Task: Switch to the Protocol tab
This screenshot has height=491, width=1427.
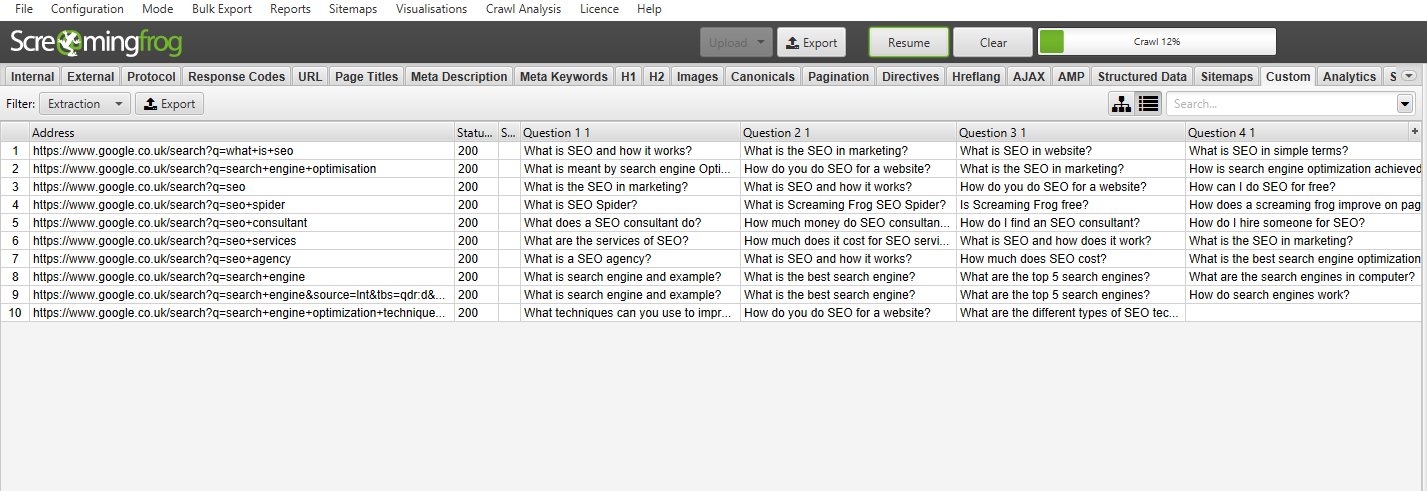Action: 151,76
